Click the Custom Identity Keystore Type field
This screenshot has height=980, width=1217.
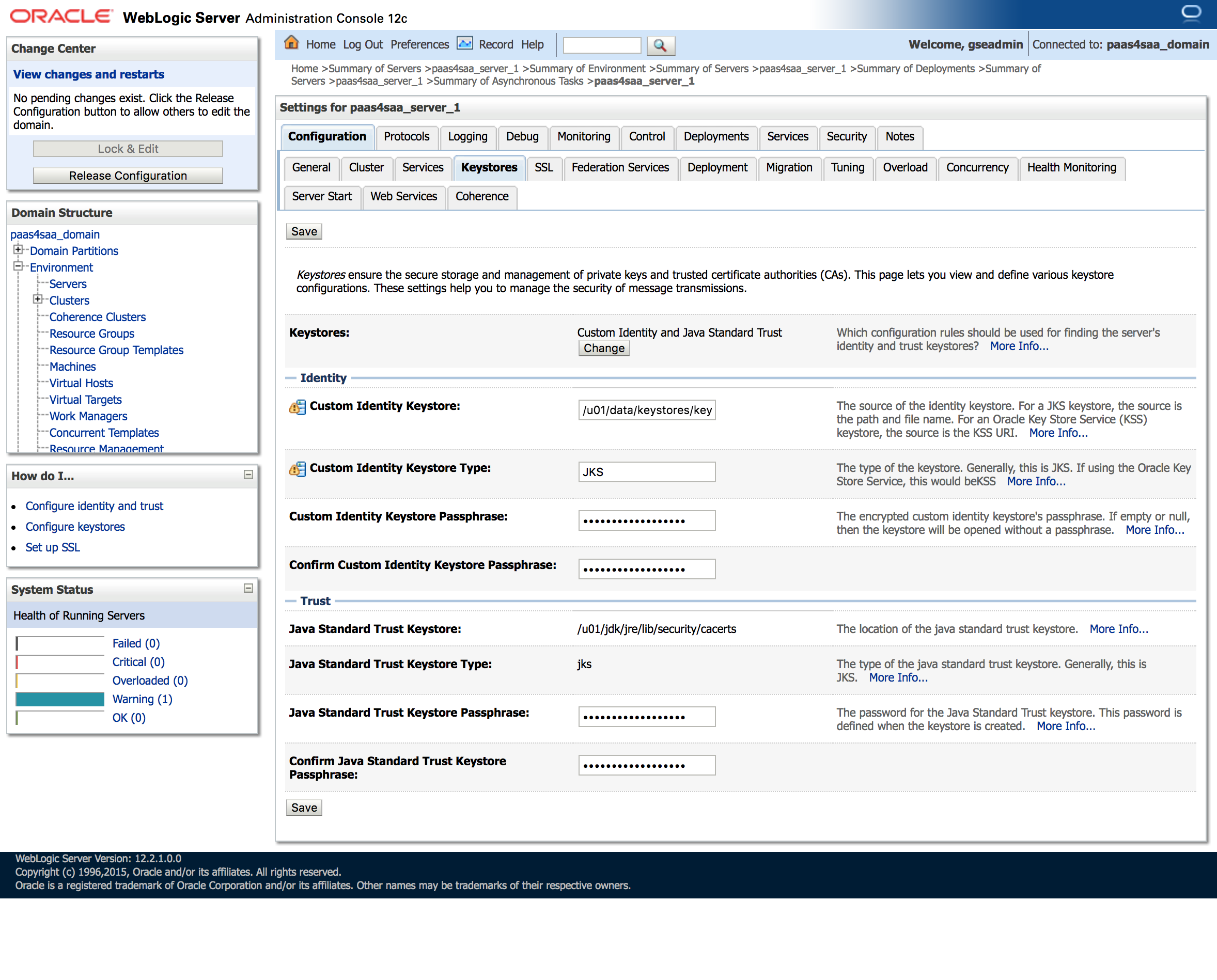[x=647, y=472]
